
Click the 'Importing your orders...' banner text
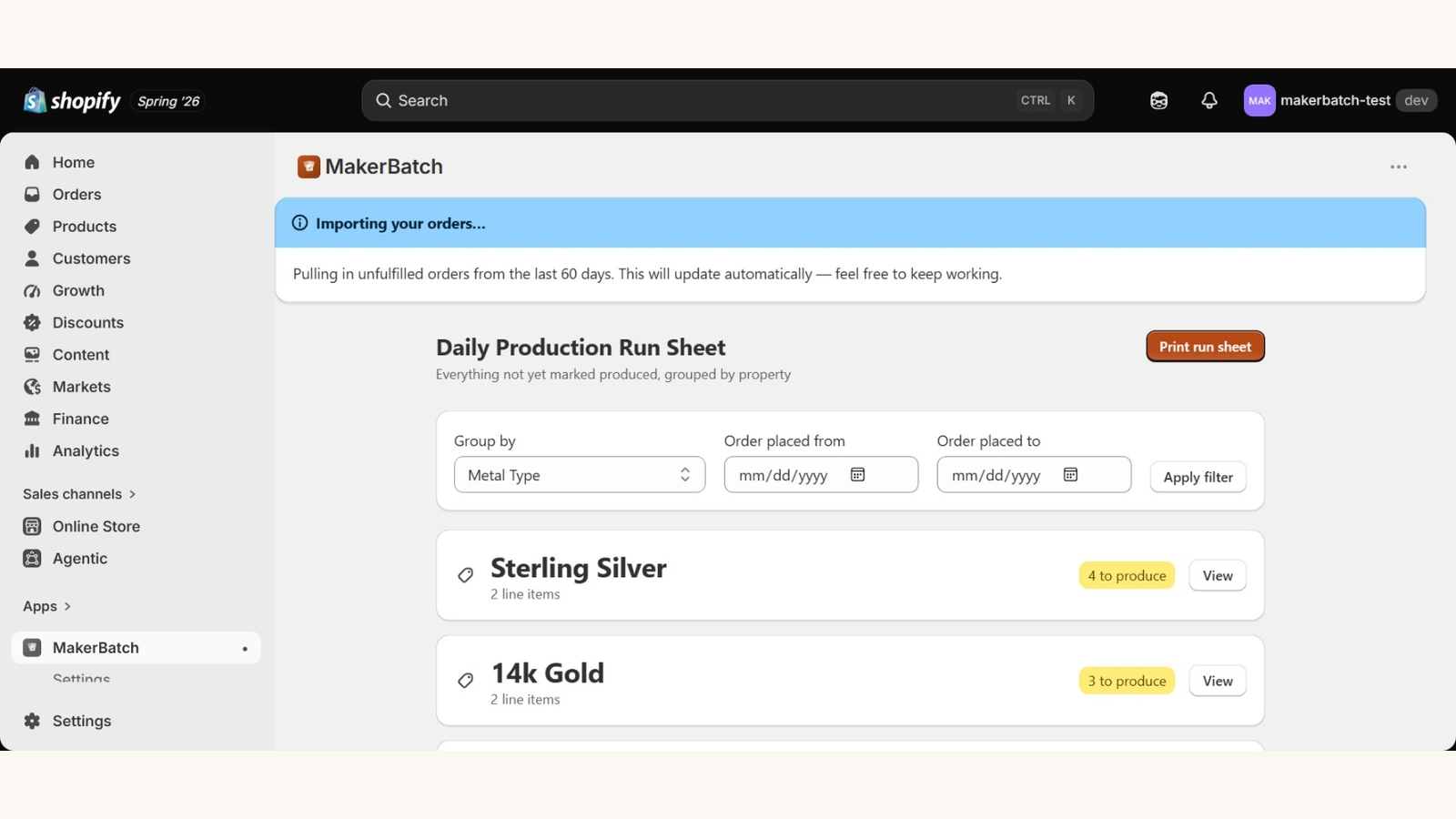pos(400,223)
